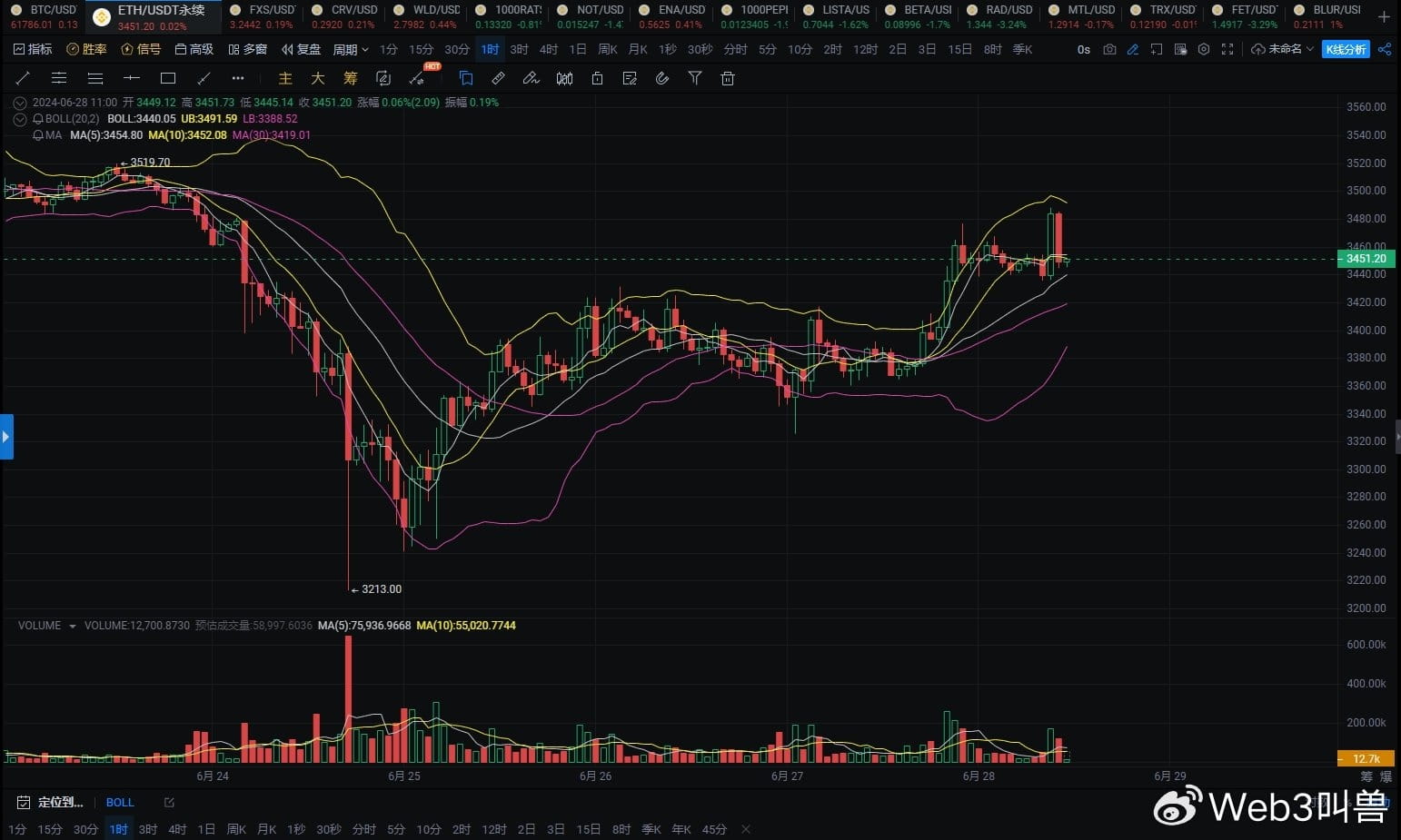Delete drawings with the trash icon
1401x840 pixels.
728,78
